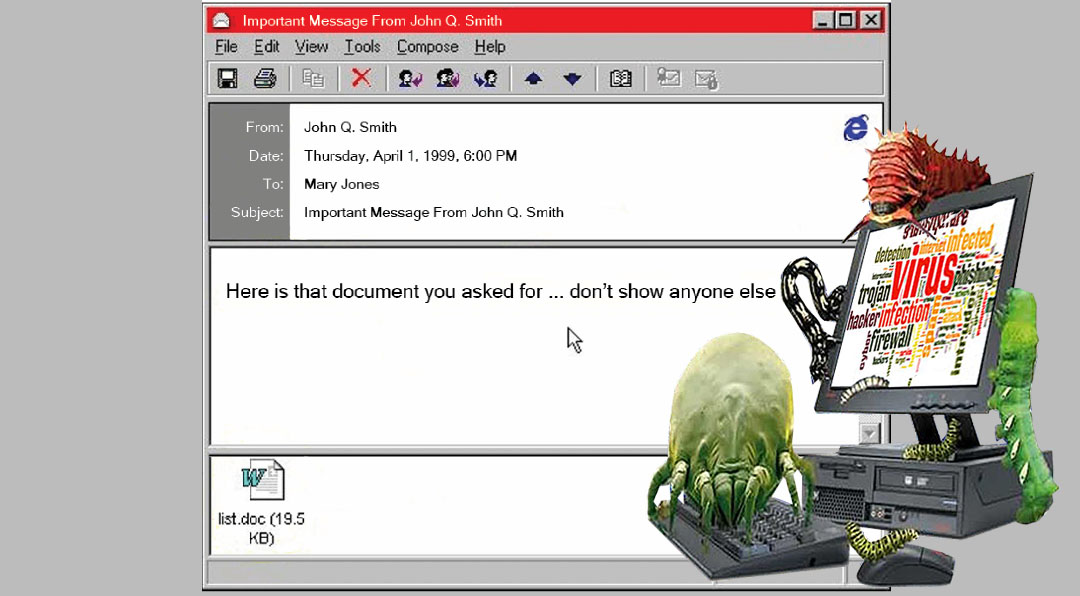Open the File menu
1080x596 pixels.
(x=226, y=47)
